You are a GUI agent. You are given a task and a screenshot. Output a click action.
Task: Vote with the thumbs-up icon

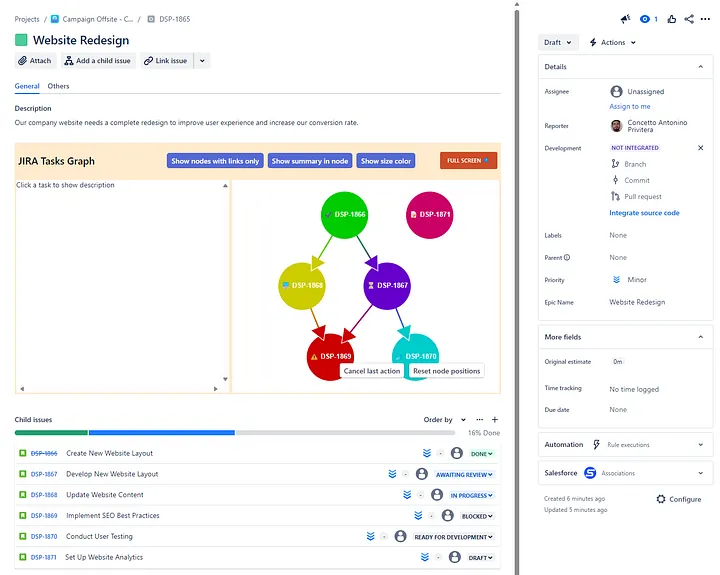[672, 19]
